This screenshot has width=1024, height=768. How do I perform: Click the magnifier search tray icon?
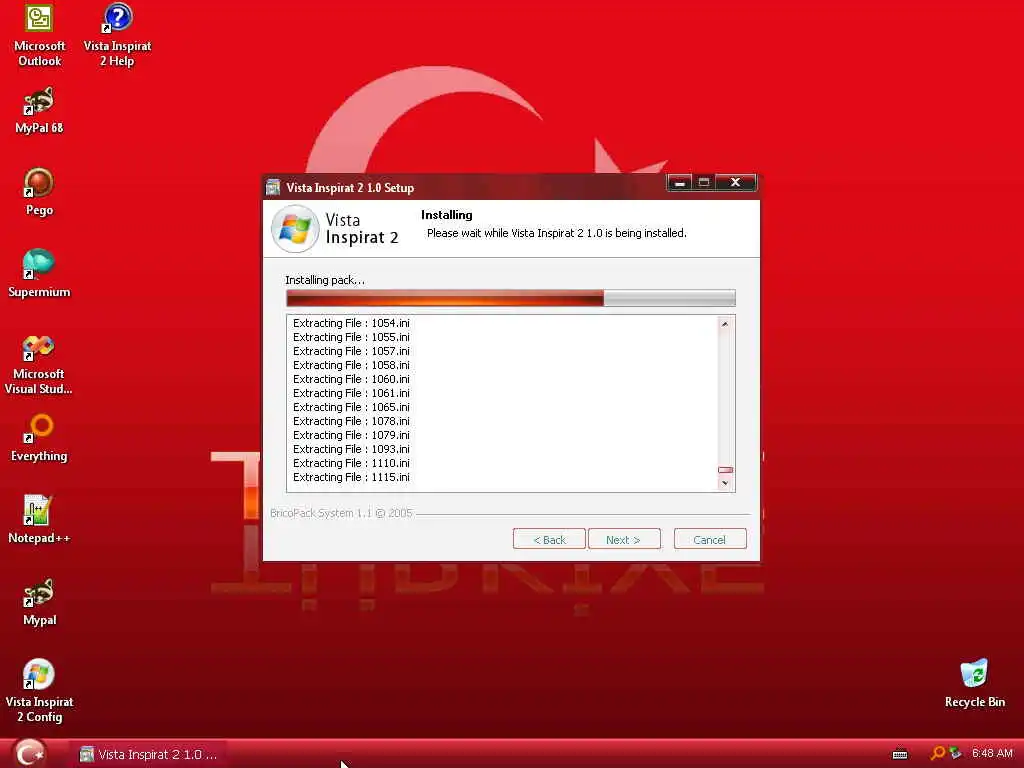pos(937,754)
